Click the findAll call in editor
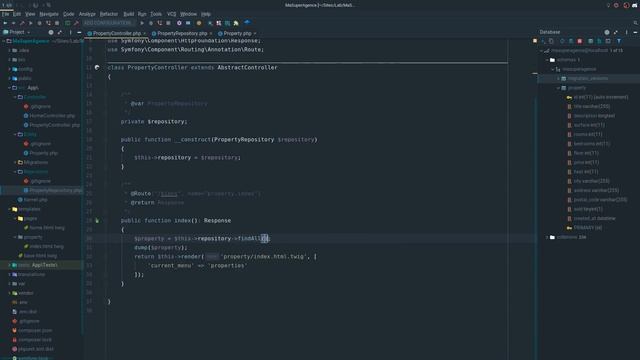This screenshot has height=360, width=640. click(249, 238)
